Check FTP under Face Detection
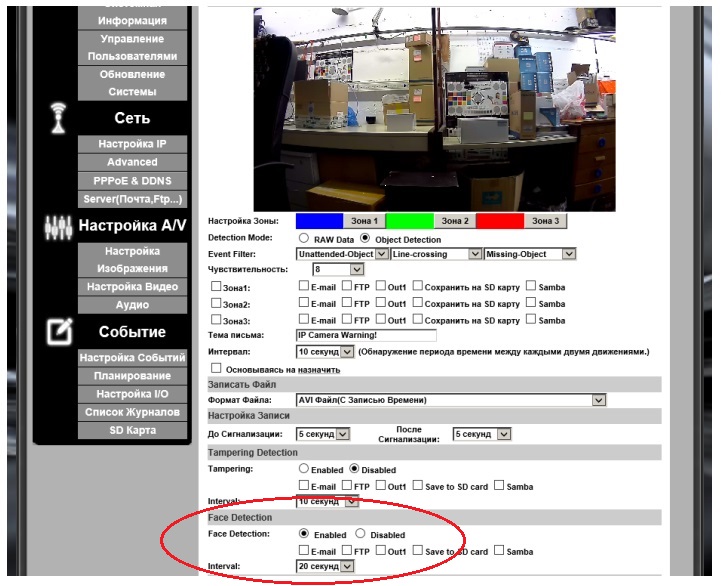This screenshot has height=586, width=721. [x=347, y=550]
